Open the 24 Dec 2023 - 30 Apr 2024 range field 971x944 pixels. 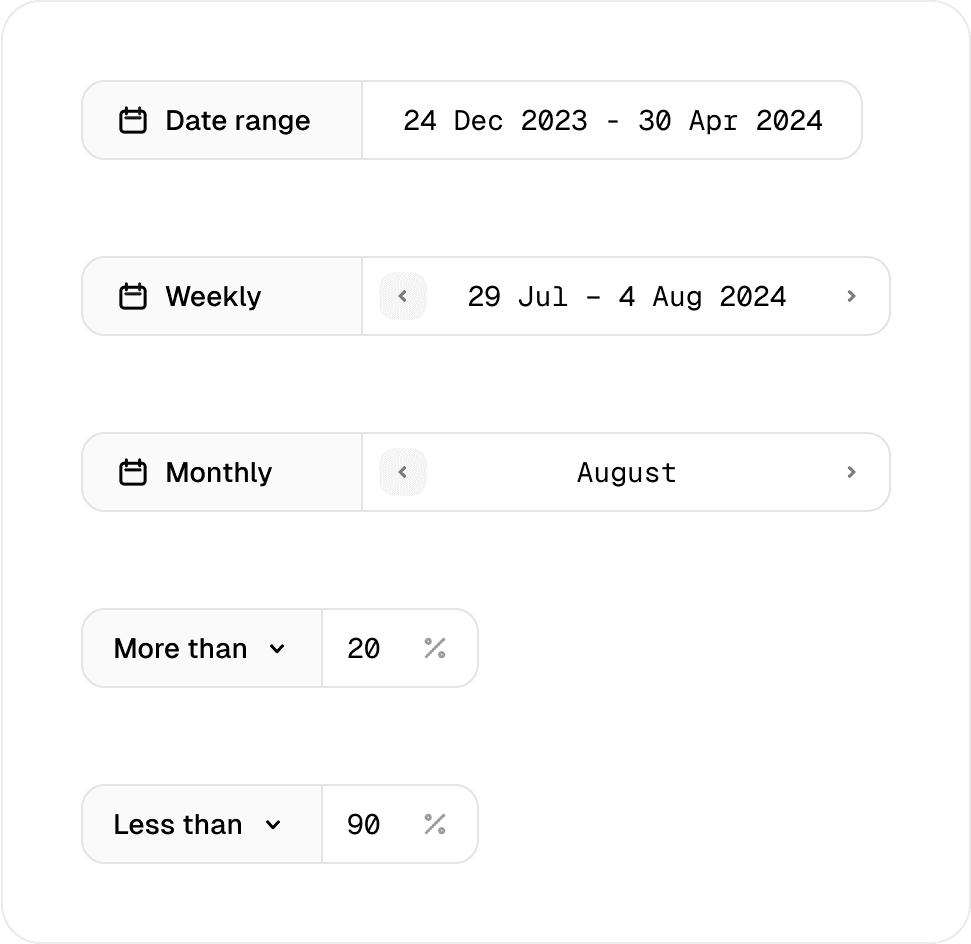click(612, 121)
